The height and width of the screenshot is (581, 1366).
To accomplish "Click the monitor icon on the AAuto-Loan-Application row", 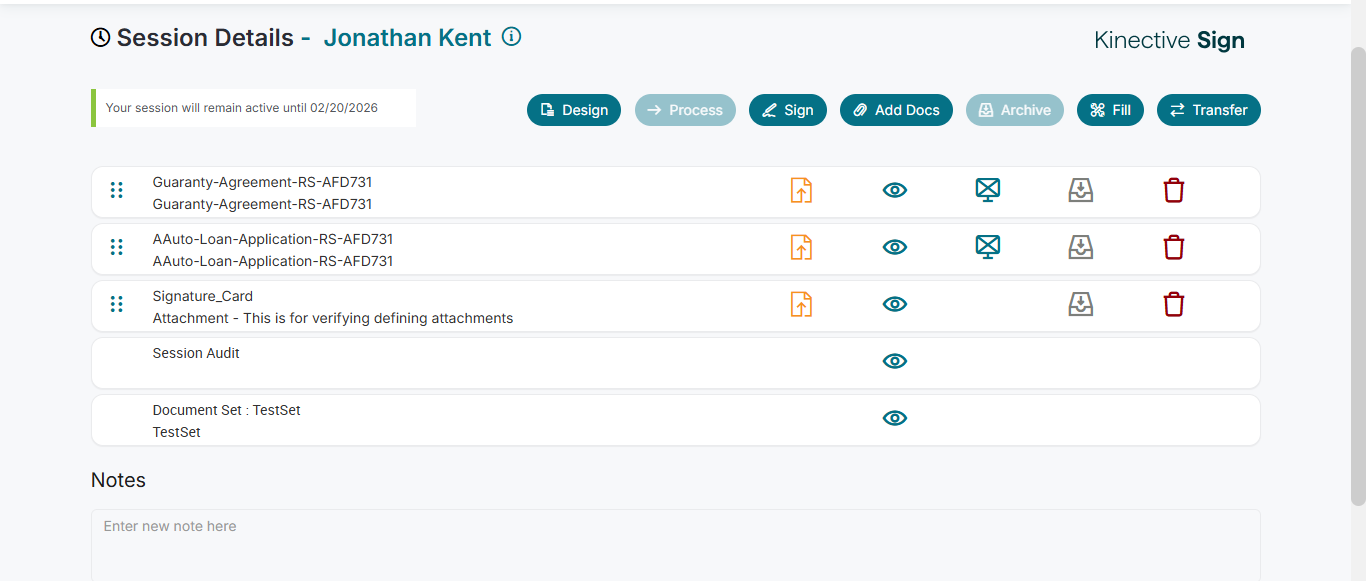I will pos(988,247).
